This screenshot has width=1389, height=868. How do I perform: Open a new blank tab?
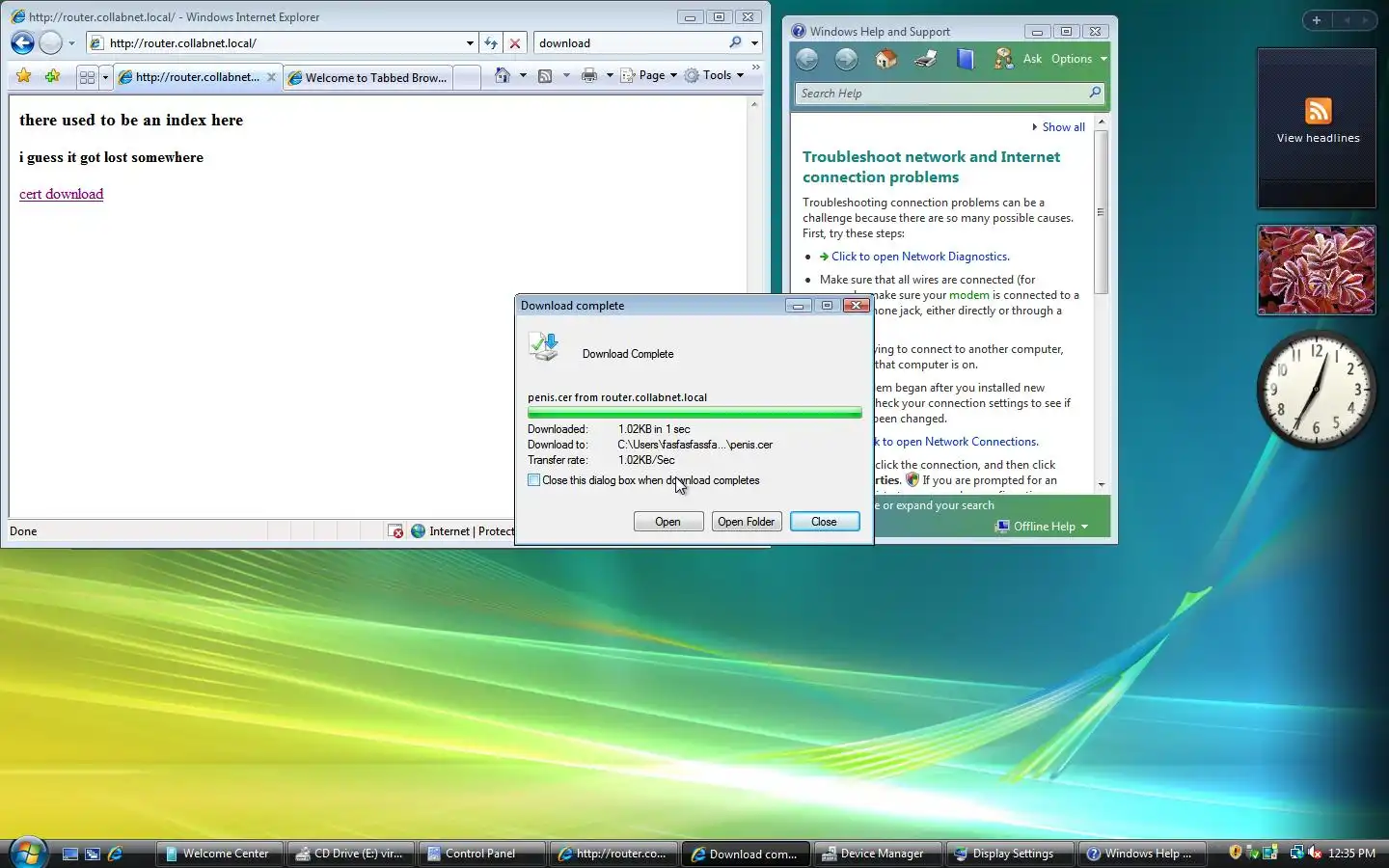(x=467, y=77)
